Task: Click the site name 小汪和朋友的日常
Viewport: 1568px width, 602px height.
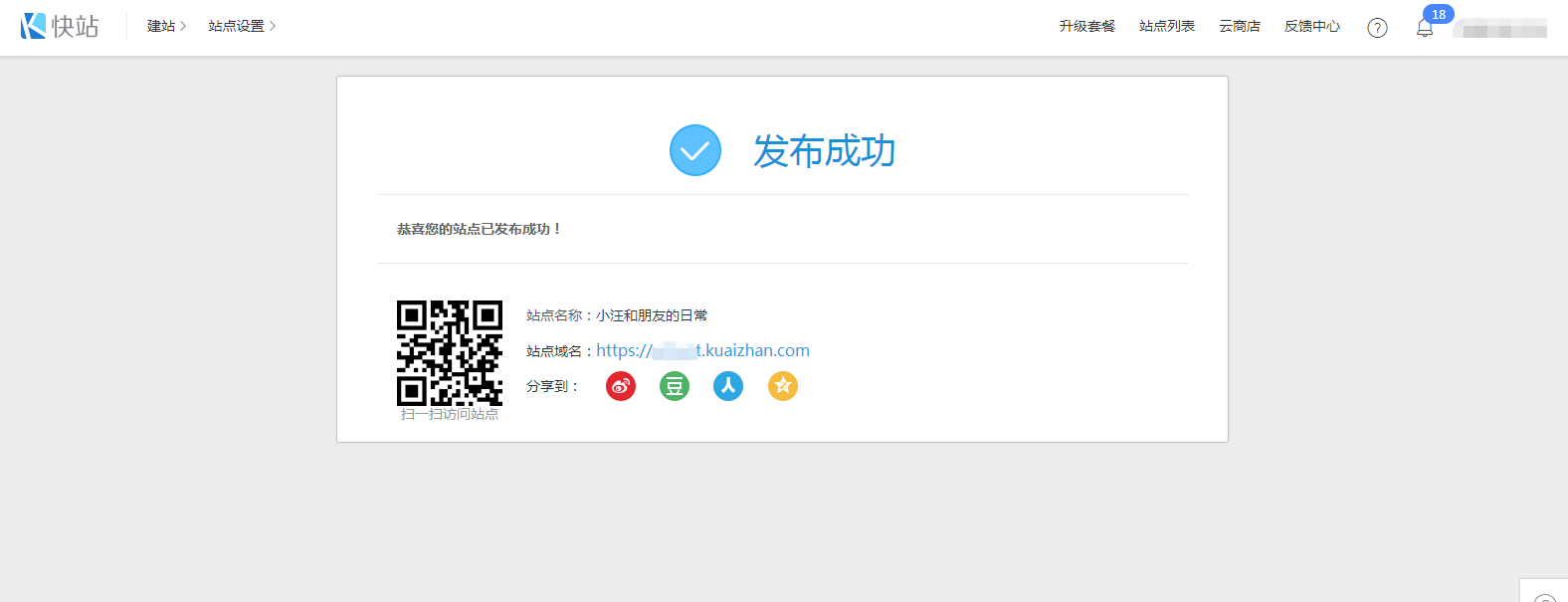Action: [x=652, y=315]
